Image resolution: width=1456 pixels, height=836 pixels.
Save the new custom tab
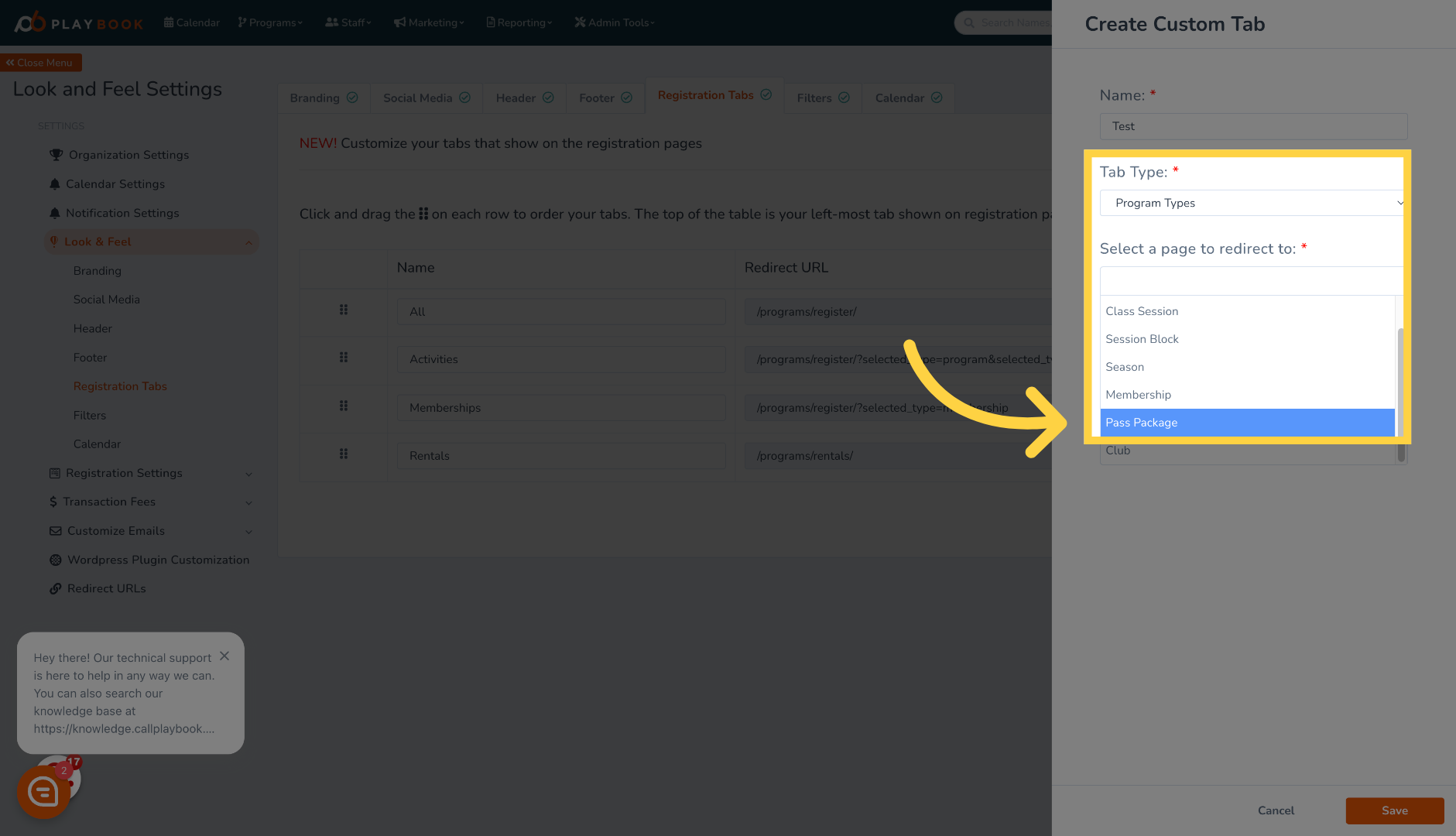coord(1394,810)
